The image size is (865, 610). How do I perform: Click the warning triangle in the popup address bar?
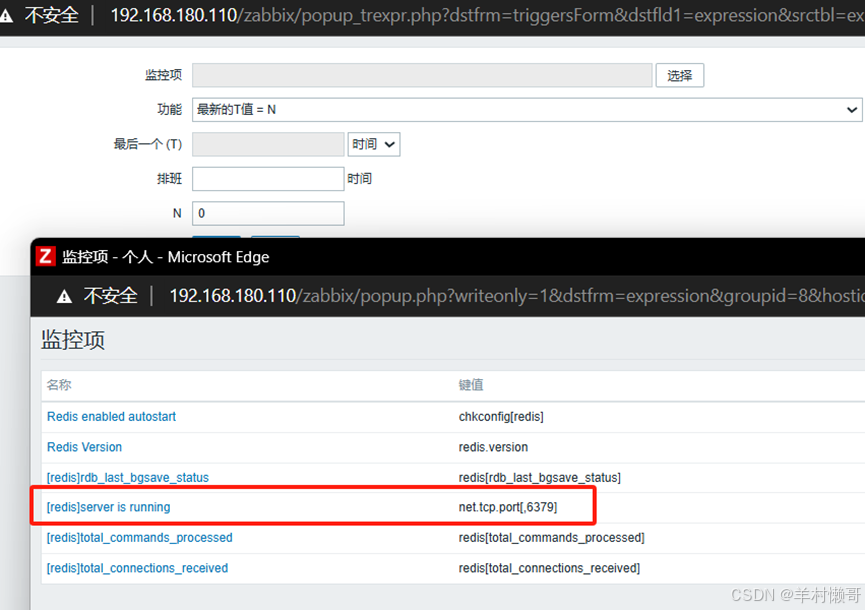tap(65, 297)
